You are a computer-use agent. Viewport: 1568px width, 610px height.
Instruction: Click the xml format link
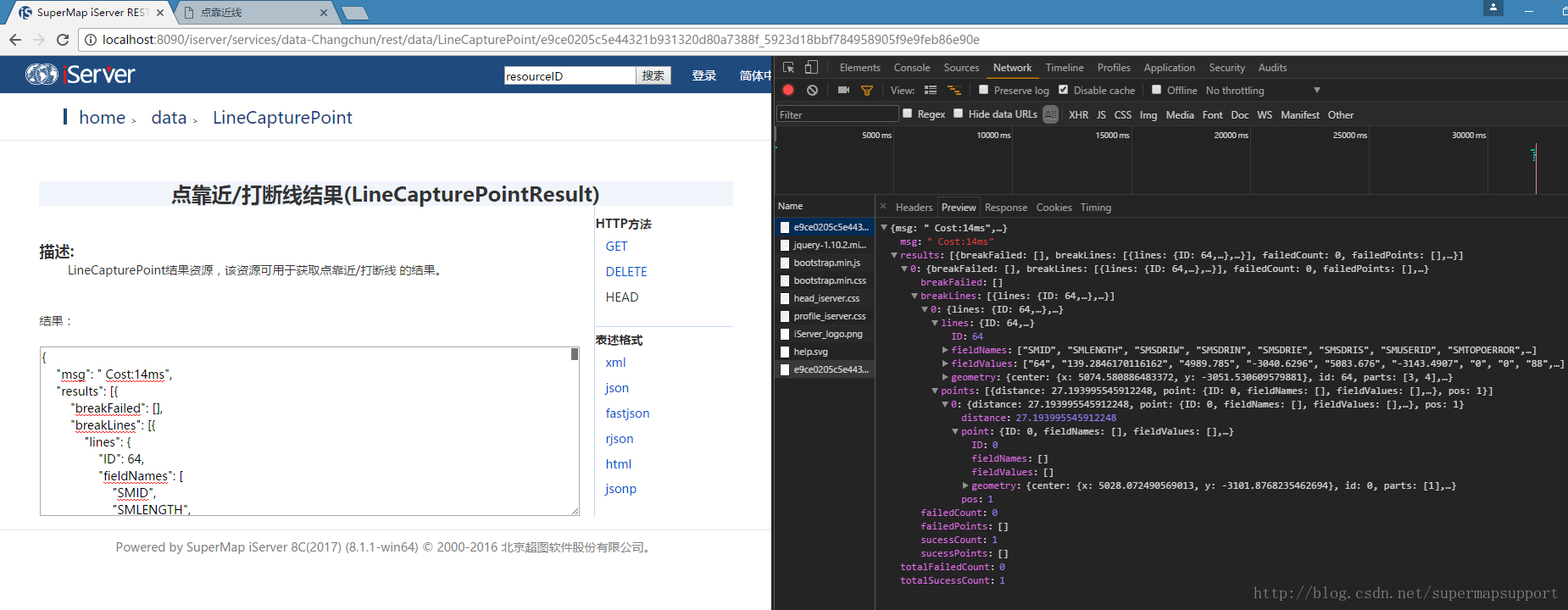(615, 363)
